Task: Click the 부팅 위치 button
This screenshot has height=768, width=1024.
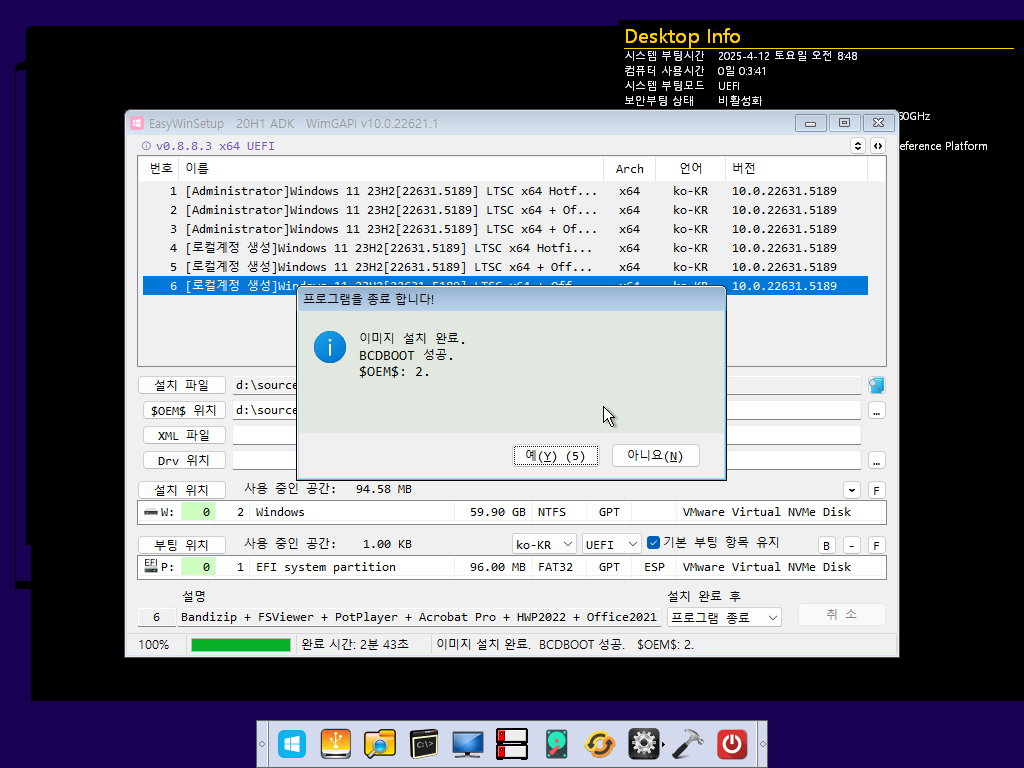Action: 182,545
